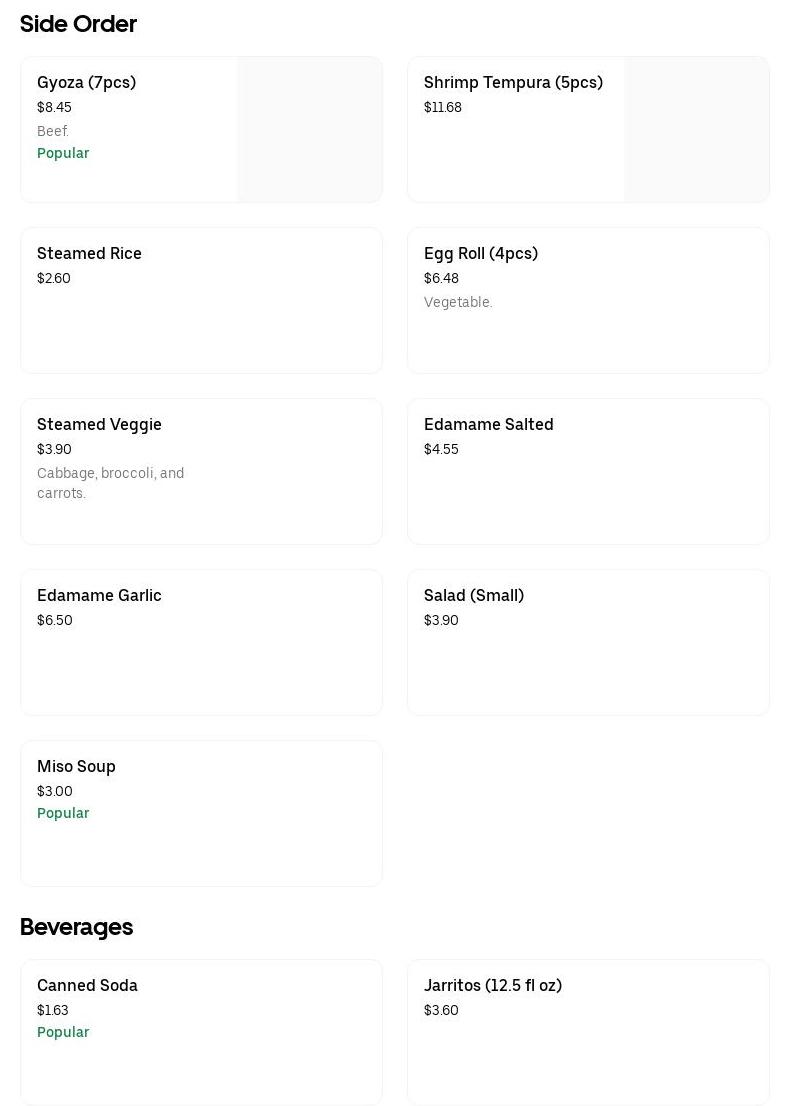The width and height of the screenshot is (804, 1106).
Task: Open the Steamed Rice menu card
Action: click(201, 300)
